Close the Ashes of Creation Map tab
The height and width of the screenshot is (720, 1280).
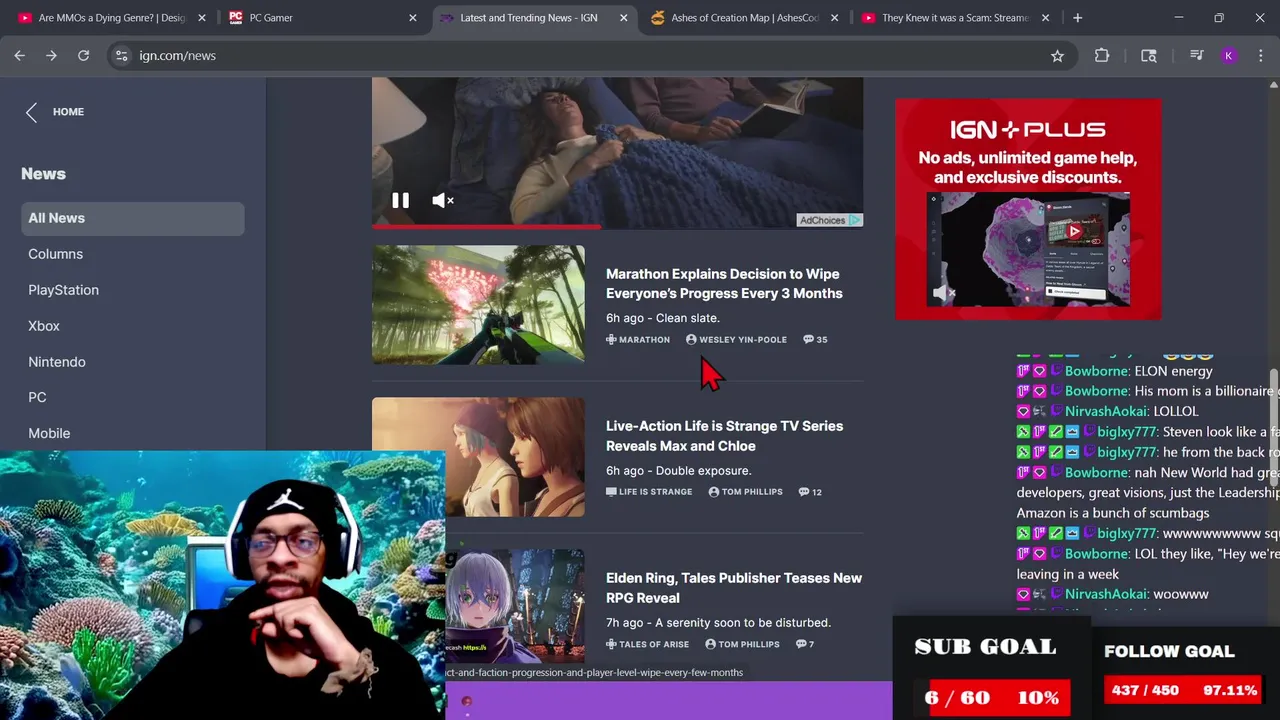tap(834, 18)
